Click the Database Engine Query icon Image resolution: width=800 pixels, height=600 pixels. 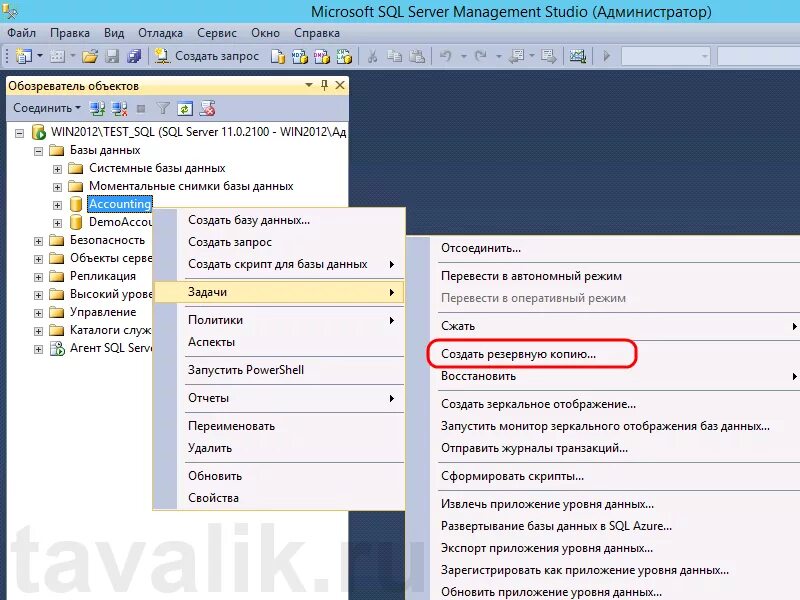pos(278,56)
